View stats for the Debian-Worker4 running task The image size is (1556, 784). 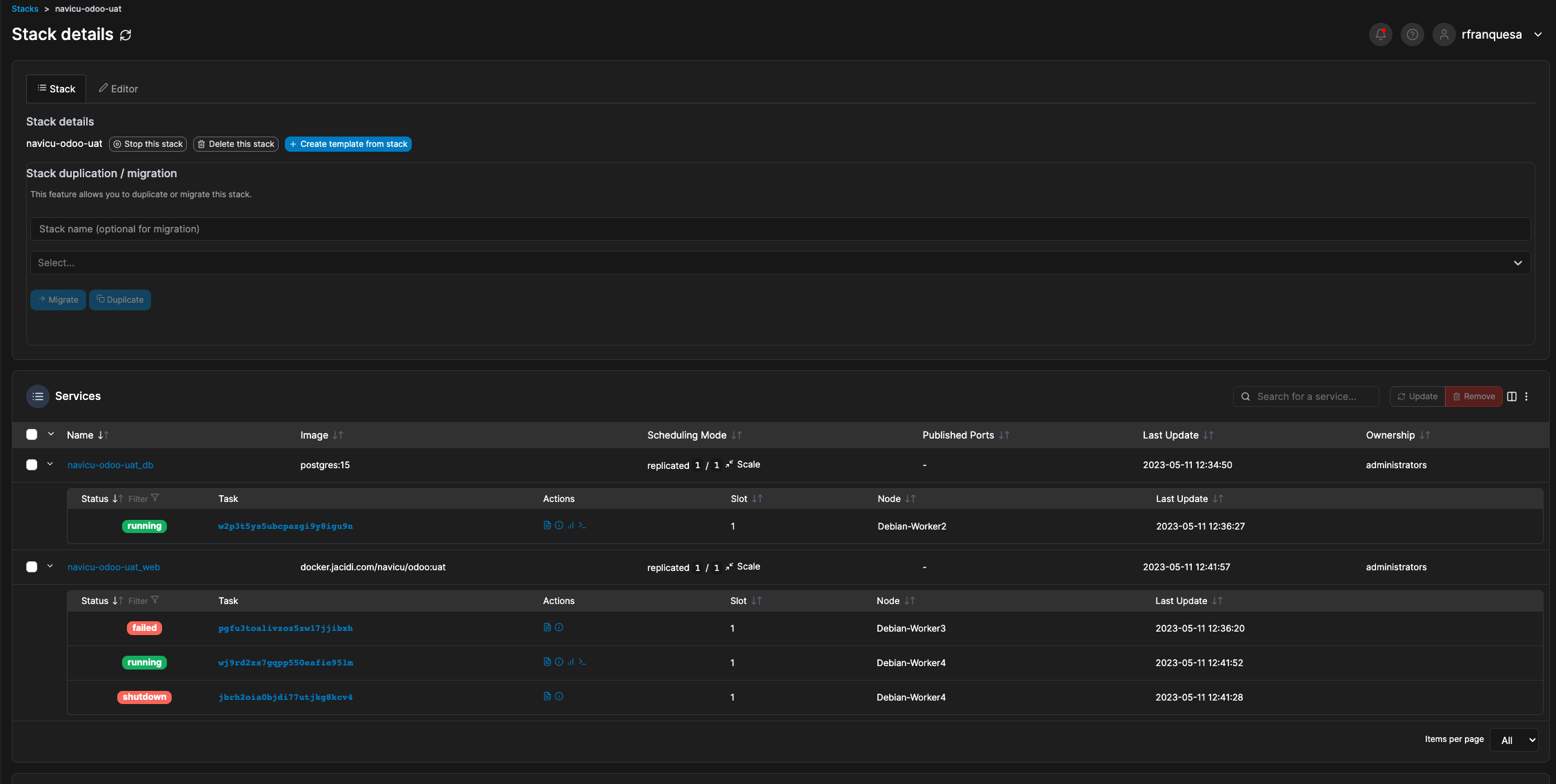[570, 662]
